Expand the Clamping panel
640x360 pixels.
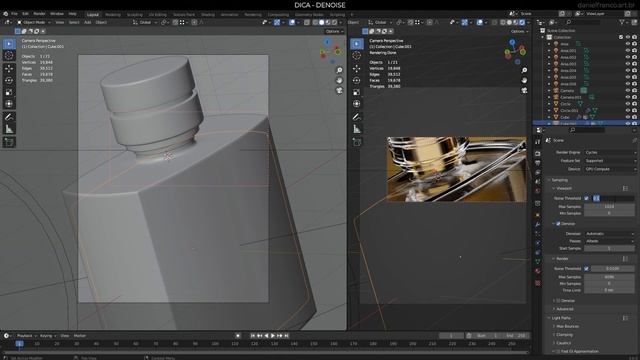pos(564,335)
